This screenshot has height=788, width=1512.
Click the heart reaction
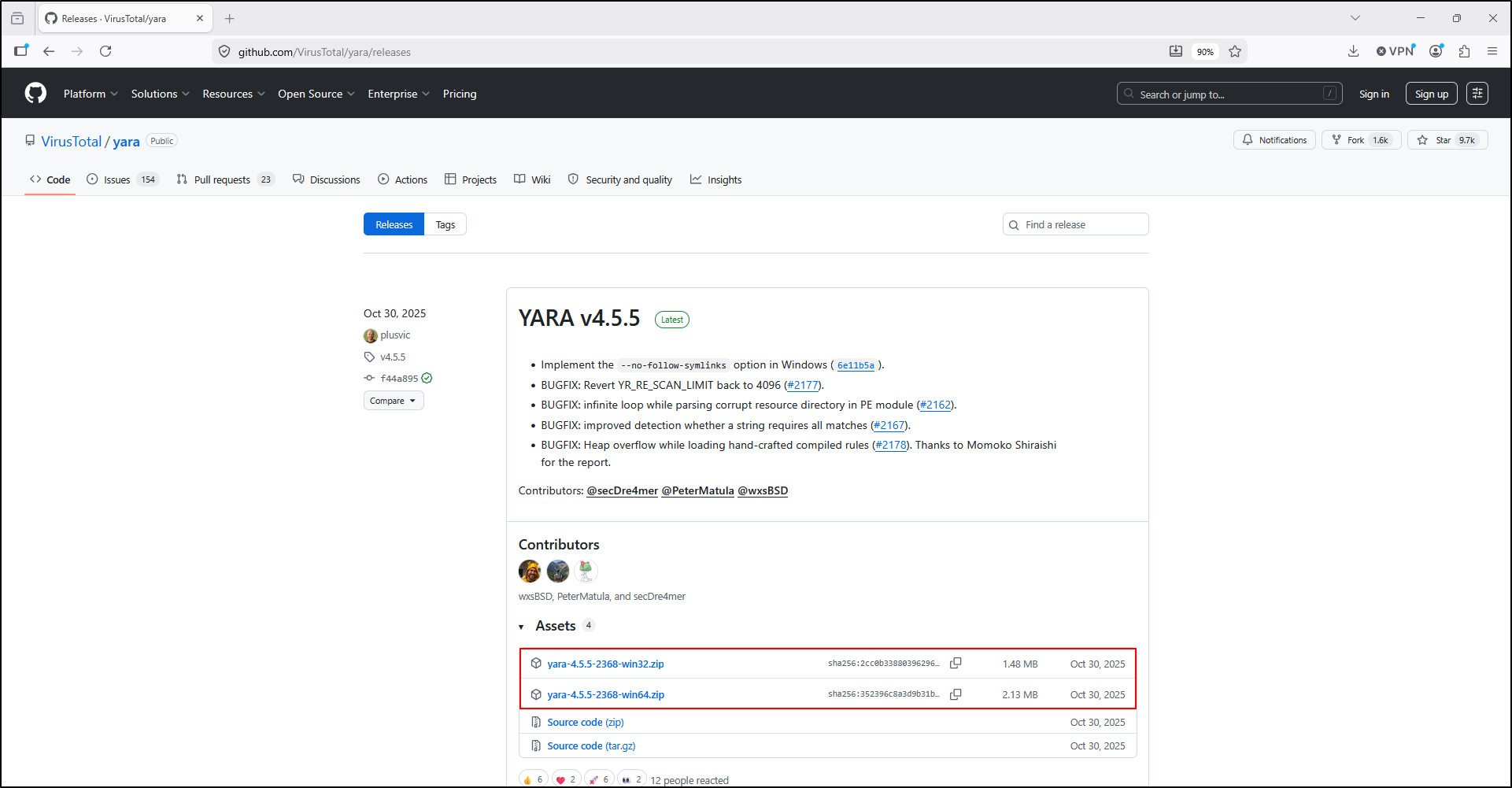(x=566, y=779)
